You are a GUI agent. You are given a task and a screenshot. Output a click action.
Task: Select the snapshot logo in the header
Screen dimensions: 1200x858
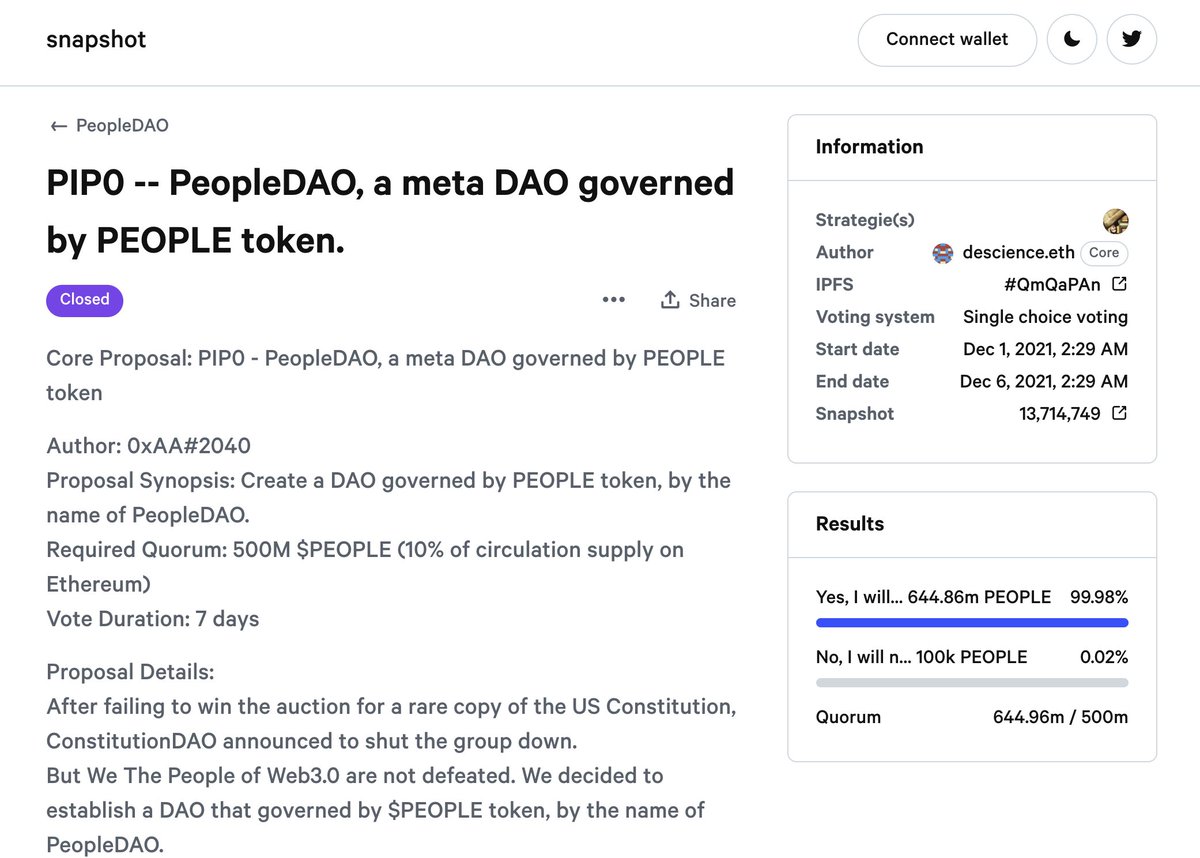click(x=96, y=39)
